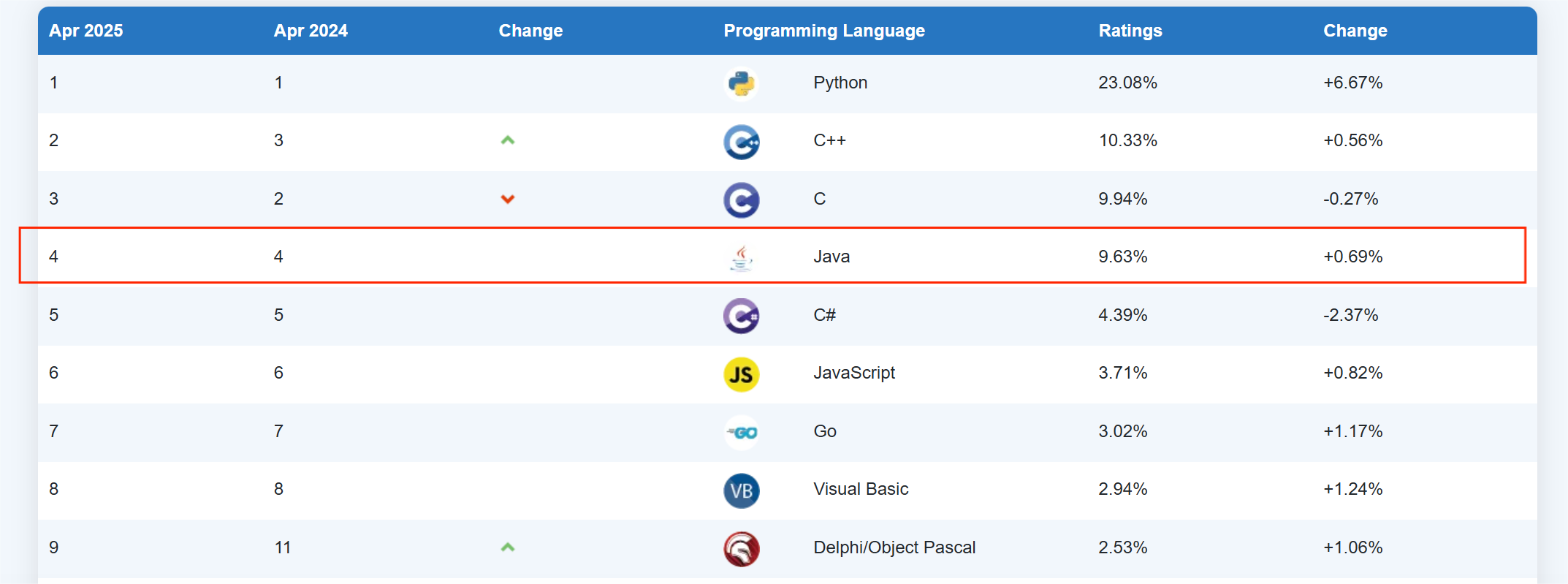Screen dimensions: 1568x584
Task: Click the JavaScript JS logo icon
Action: 741,374
